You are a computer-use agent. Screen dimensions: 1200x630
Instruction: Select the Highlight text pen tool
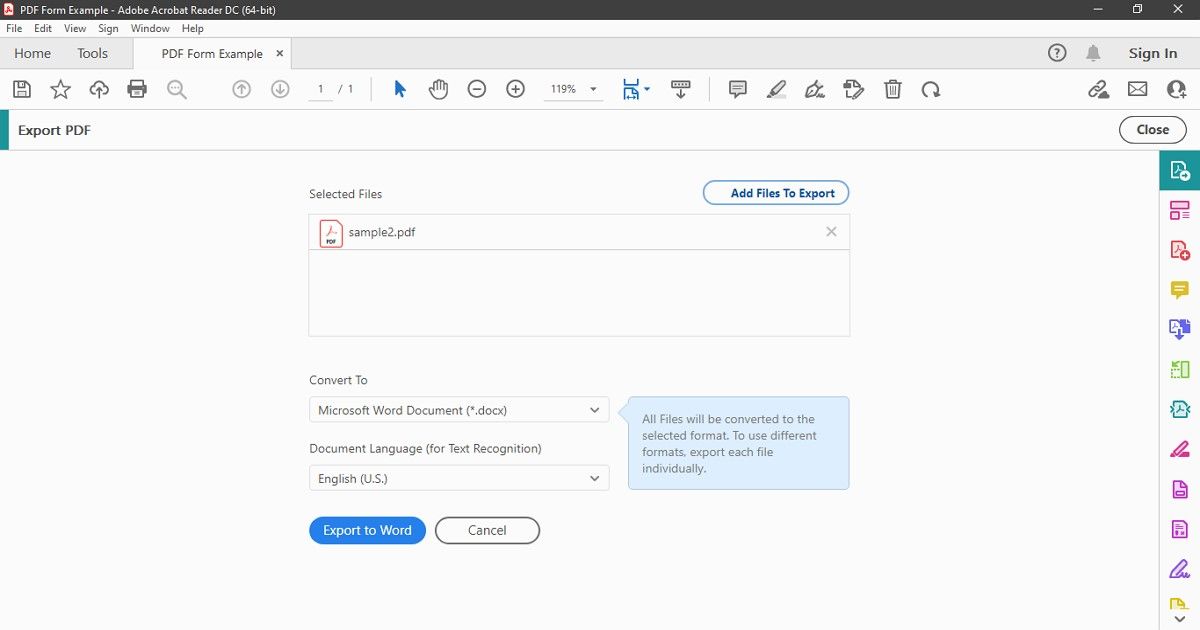776,89
